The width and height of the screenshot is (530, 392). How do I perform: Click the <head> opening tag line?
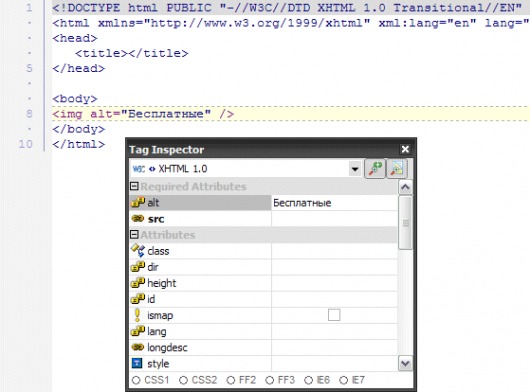tap(75, 38)
